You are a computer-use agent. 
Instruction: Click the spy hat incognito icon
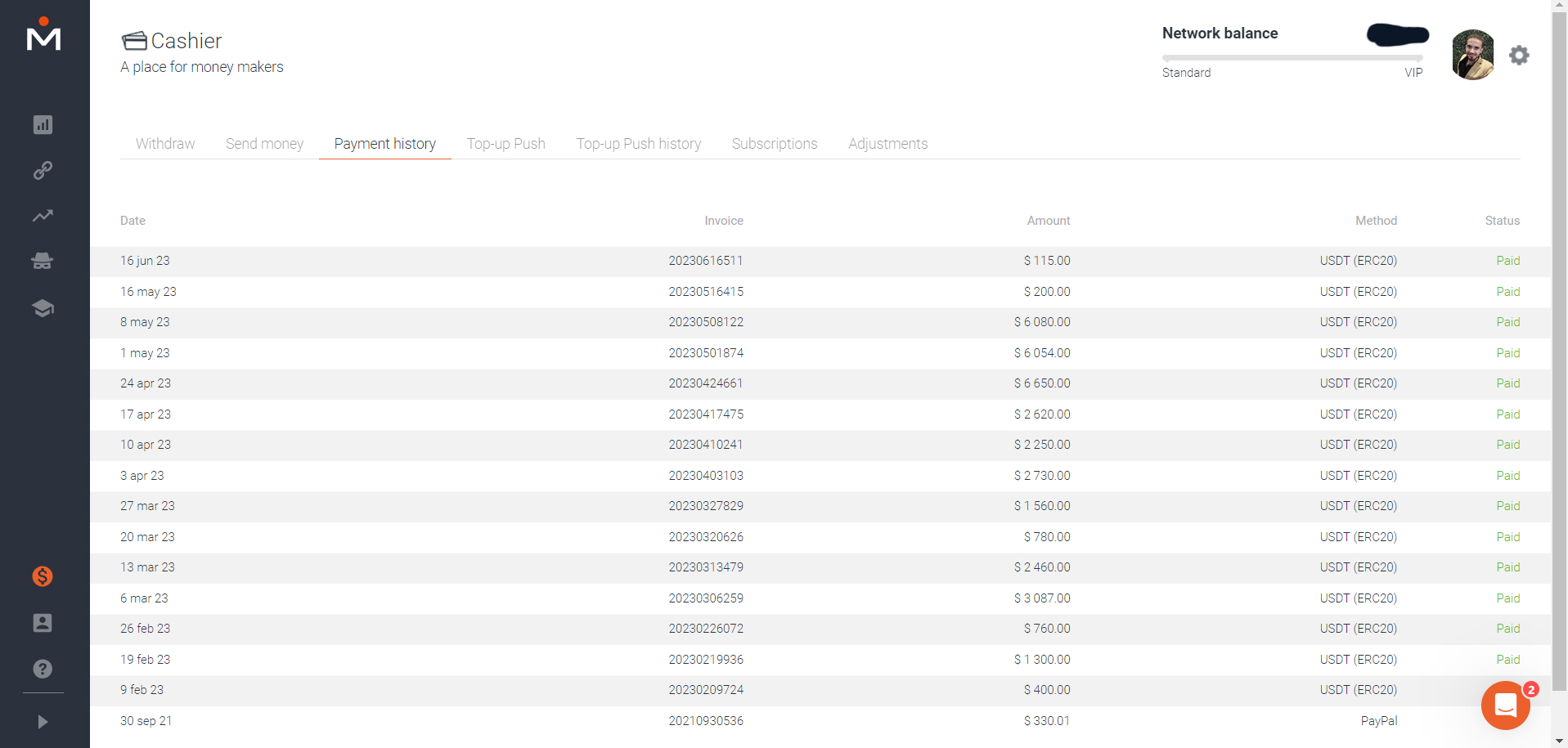tap(43, 261)
